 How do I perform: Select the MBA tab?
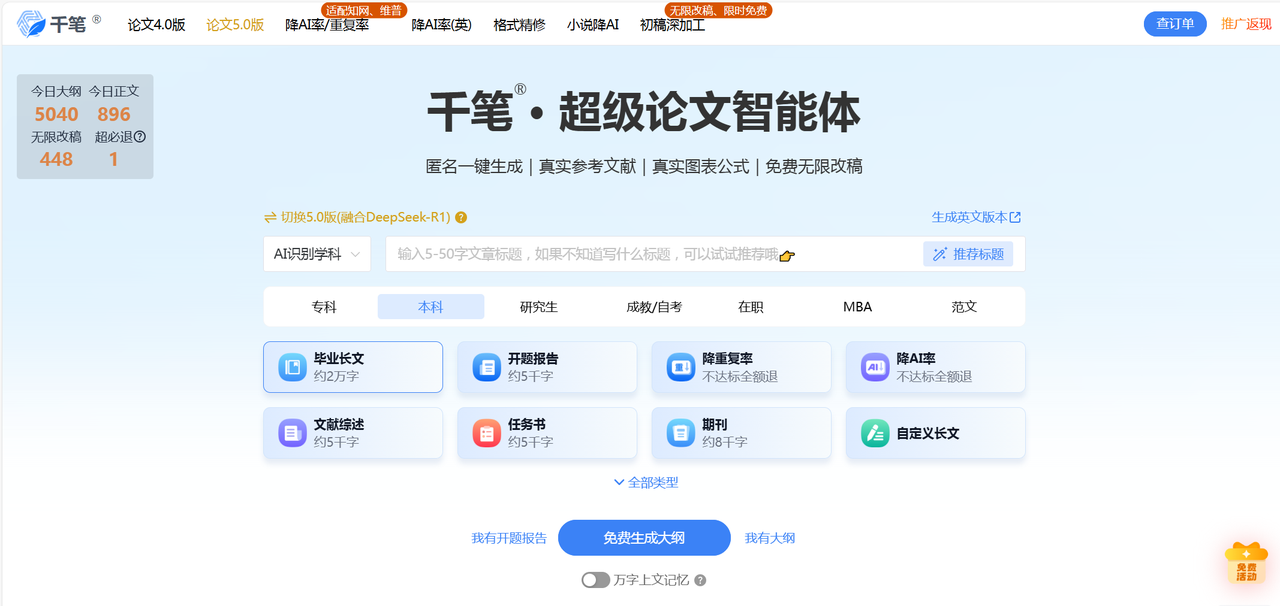coord(858,307)
